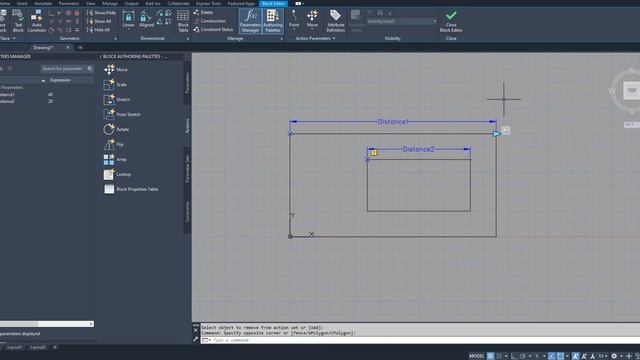
Task: Toggle Parameters Manager palette in the ribbon
Action: 250,21
